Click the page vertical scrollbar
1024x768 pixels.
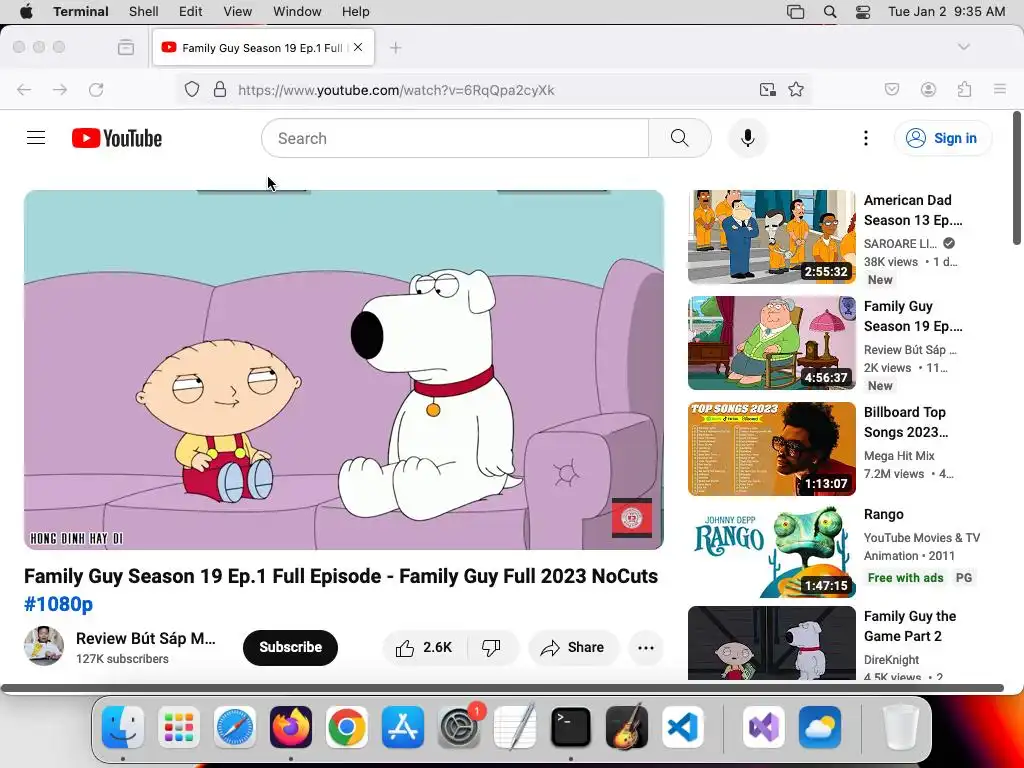(1017, 180)
